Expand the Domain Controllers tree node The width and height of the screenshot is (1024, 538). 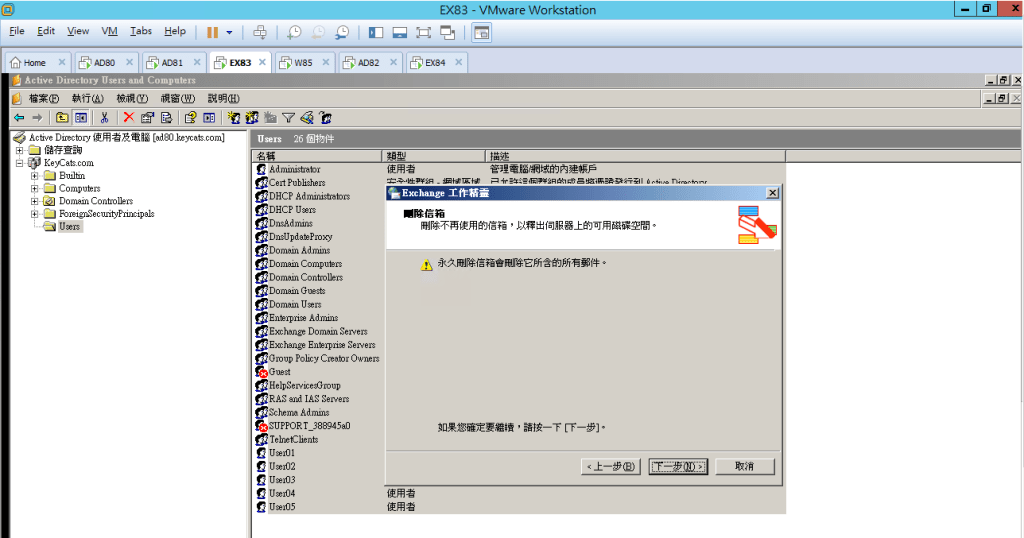[x=34, y=201]
